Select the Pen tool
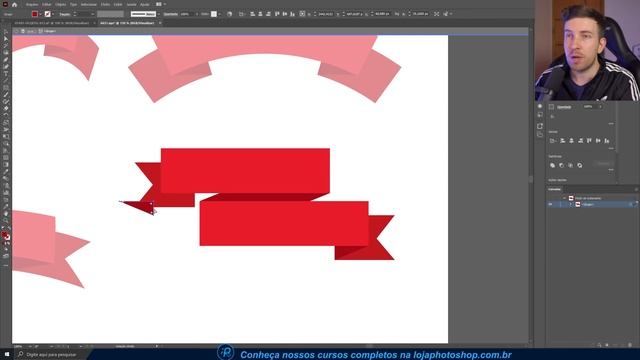The image size is (640, 360). (x=6, y=60)
